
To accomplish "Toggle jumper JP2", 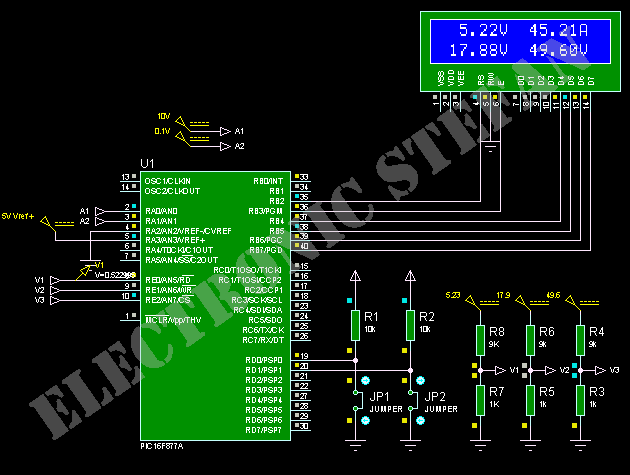I will click(410, 402).
